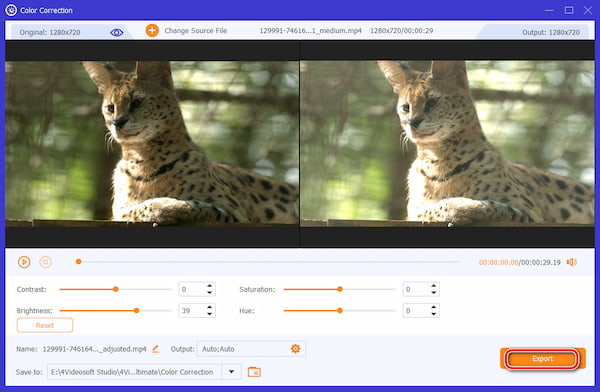Click the orange plus Change Source icon

pos(152,31)
